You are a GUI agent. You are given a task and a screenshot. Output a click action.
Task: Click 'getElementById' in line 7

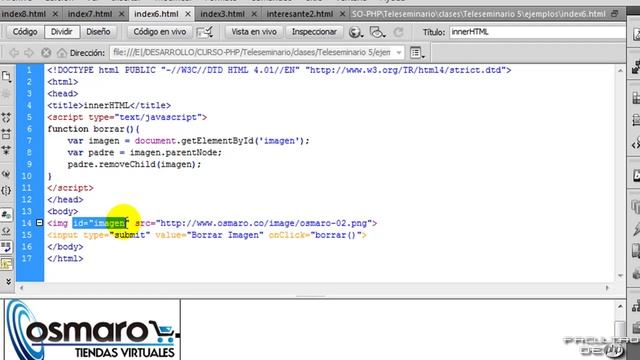(217, 141)
